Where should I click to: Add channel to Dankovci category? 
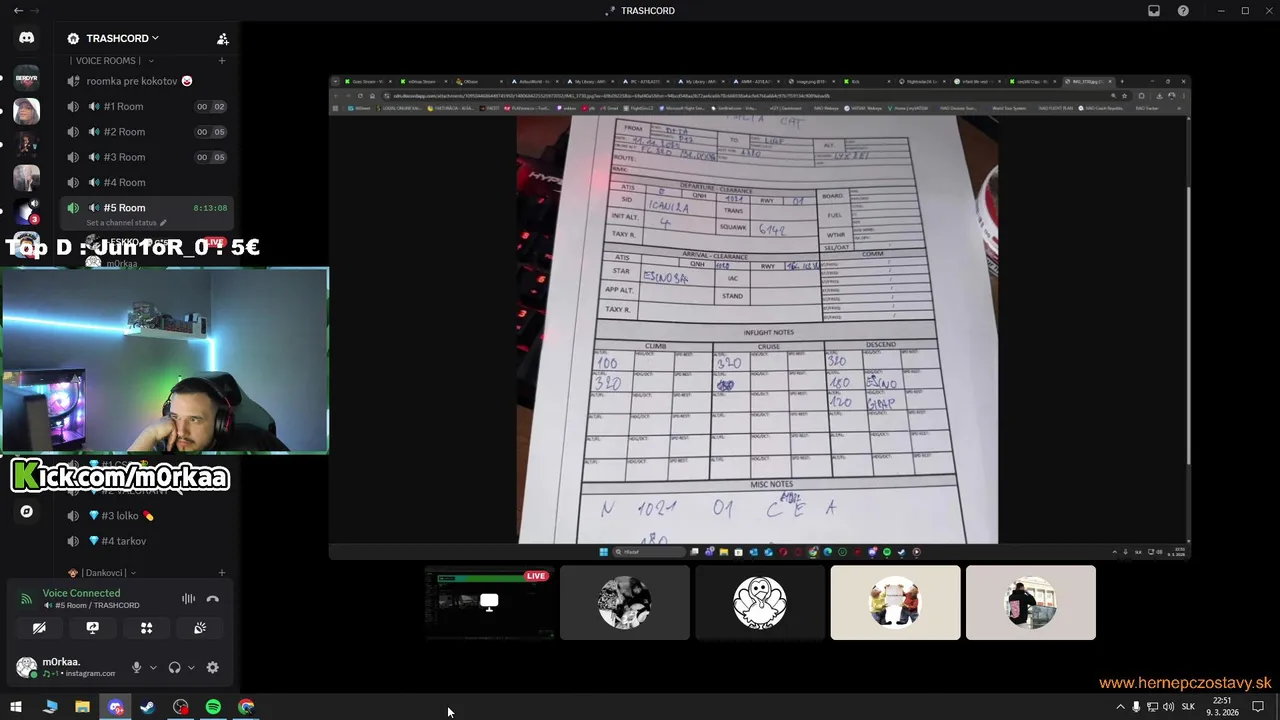click(222, 573)
